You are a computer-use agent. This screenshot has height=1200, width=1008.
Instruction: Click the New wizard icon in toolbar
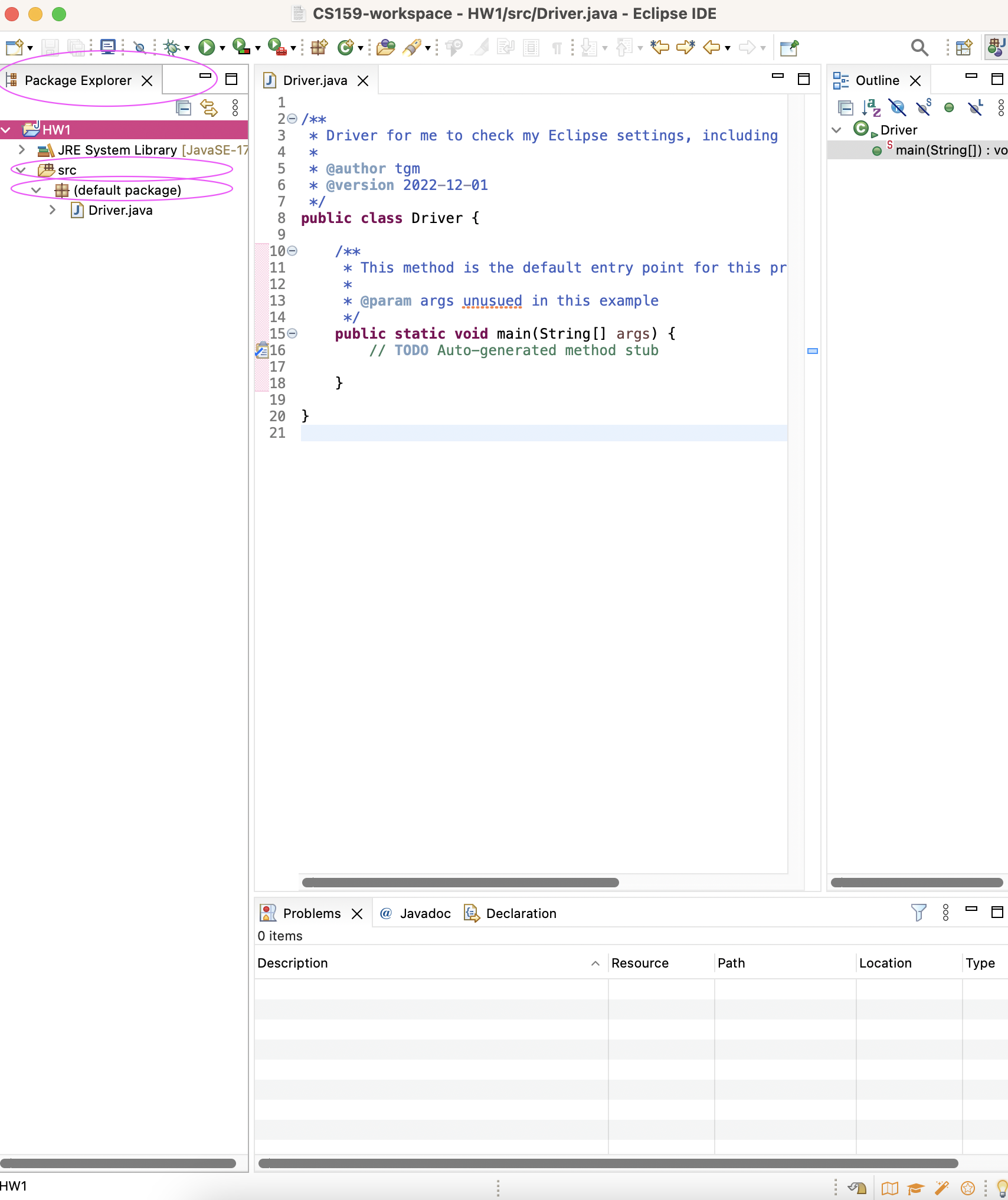coord(14,47)
